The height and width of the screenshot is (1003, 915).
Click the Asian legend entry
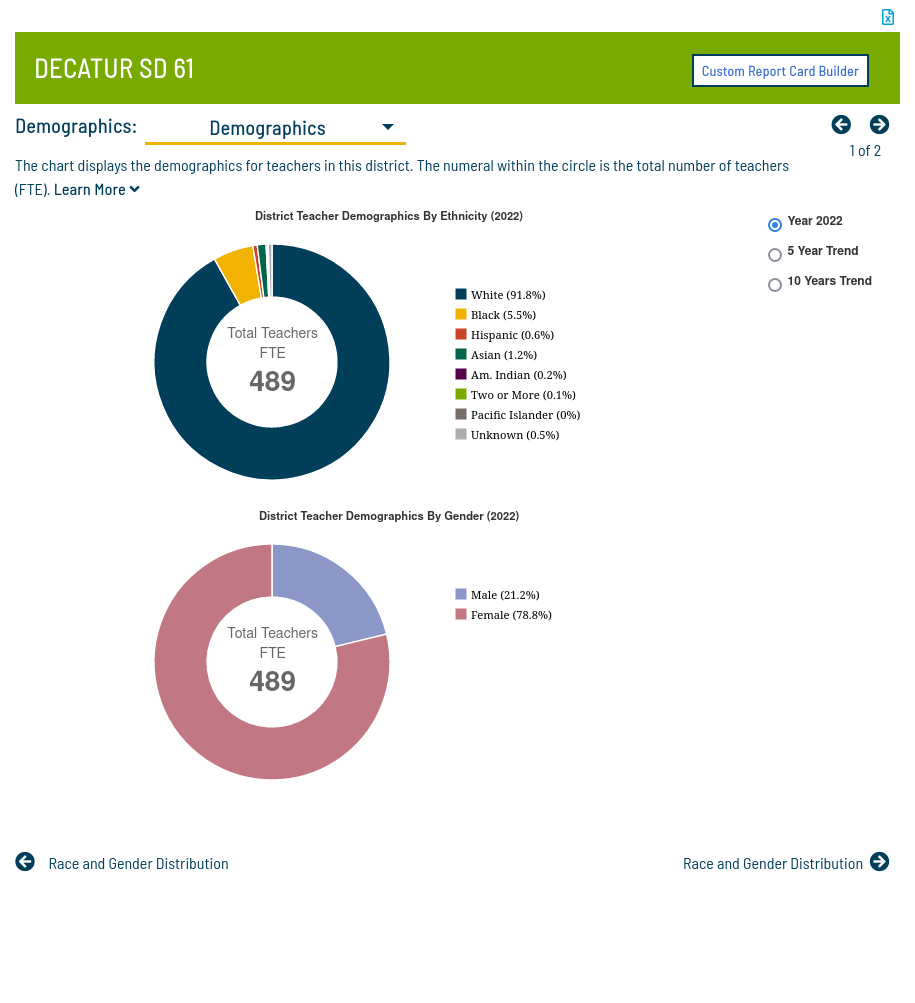pos(503,355)
